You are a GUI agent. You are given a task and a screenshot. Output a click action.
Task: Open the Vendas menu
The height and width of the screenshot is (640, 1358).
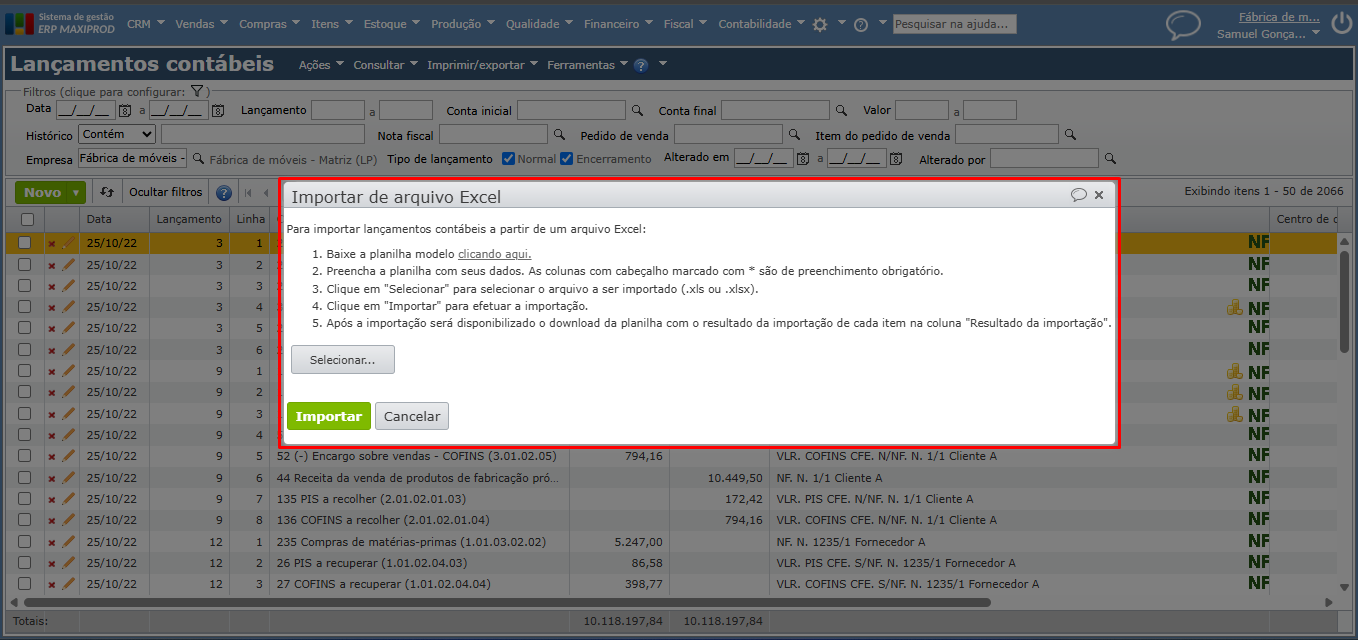coord(201,24)
